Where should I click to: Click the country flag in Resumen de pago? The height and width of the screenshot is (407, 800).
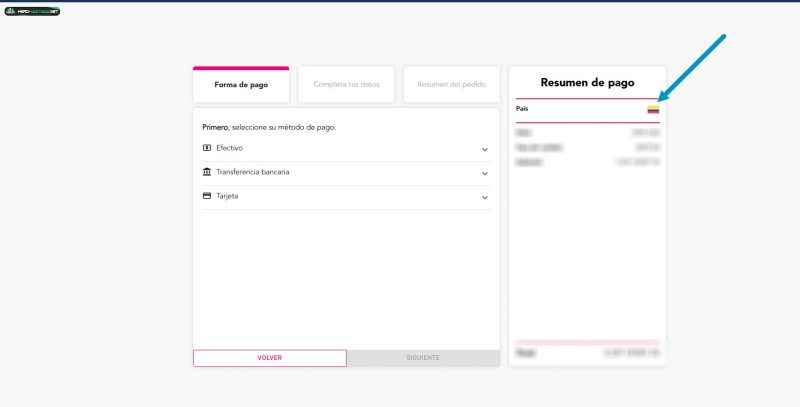pyautogui.click(x=653, y=109)
